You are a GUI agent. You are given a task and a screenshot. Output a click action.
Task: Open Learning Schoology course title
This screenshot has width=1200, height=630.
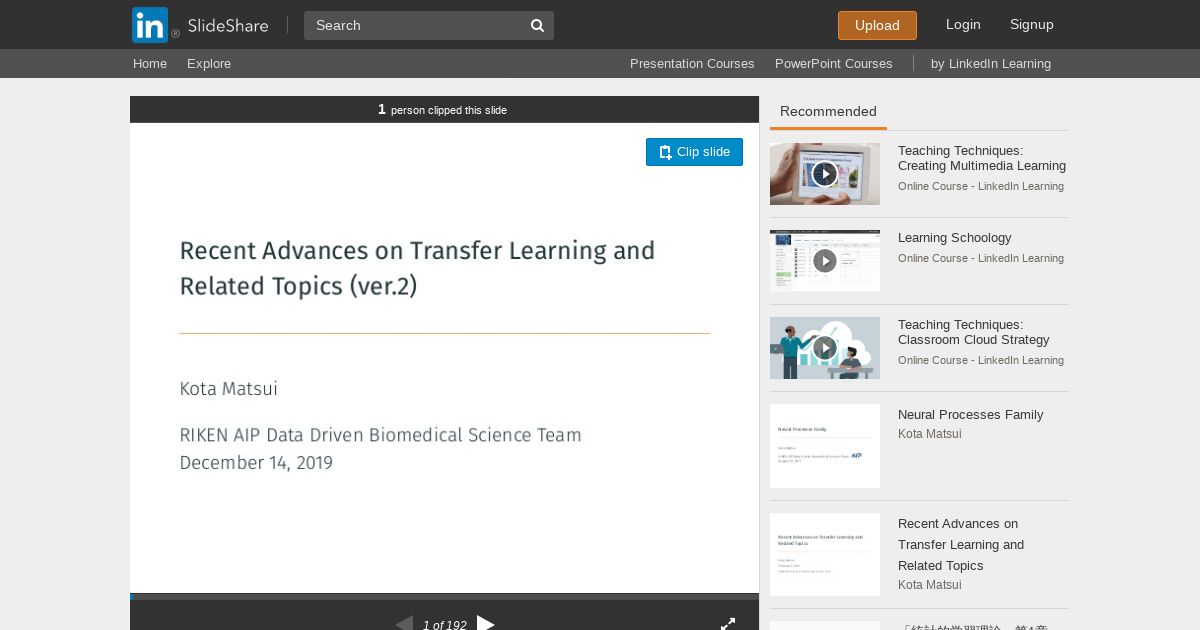pos(955,238)
